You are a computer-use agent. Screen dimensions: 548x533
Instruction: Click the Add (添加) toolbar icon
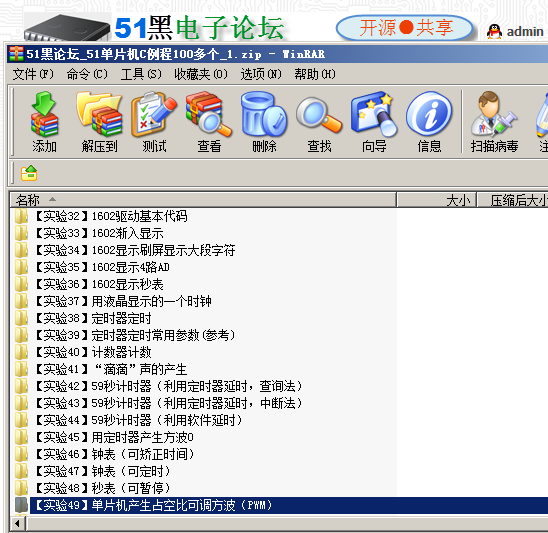click(44, 121)
